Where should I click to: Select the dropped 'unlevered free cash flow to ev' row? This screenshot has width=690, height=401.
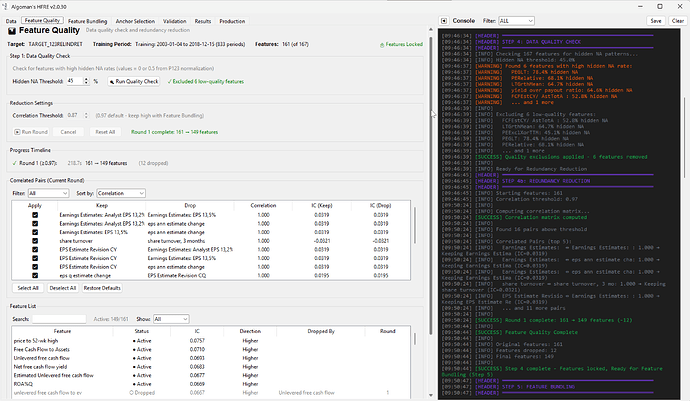tap(211, 393)
